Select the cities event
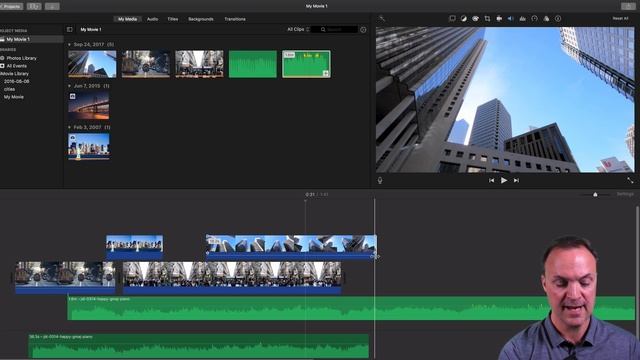640x360 pixels. click(x=9, y=89)
